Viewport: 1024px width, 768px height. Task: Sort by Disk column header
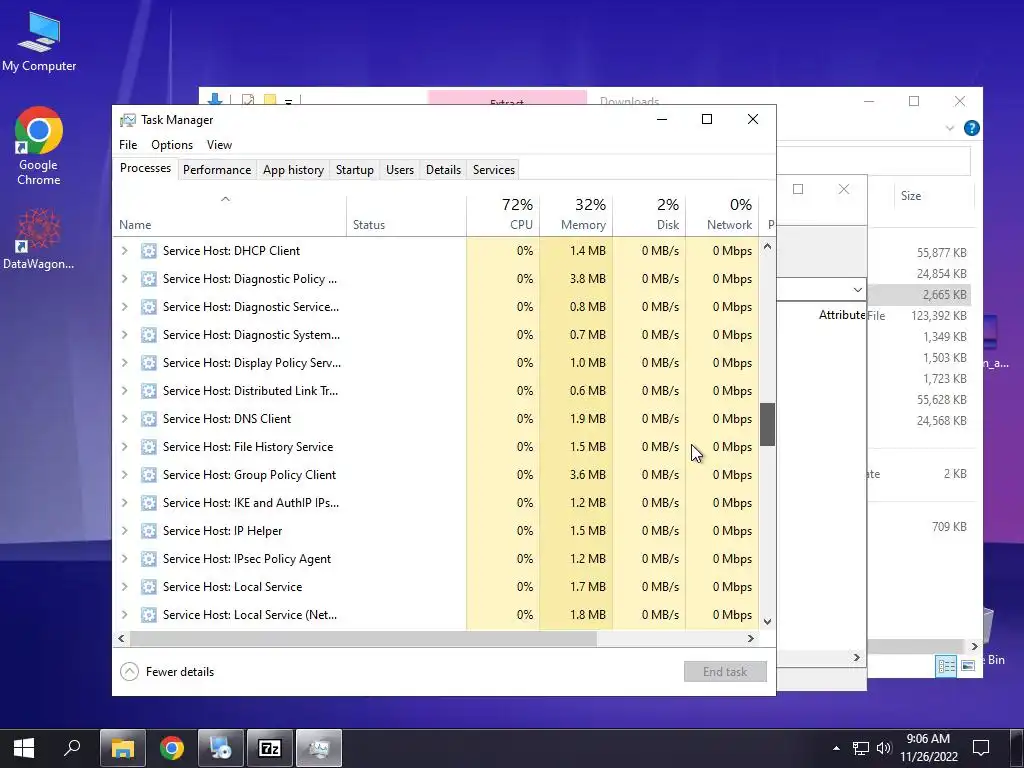tap(650, 215)
